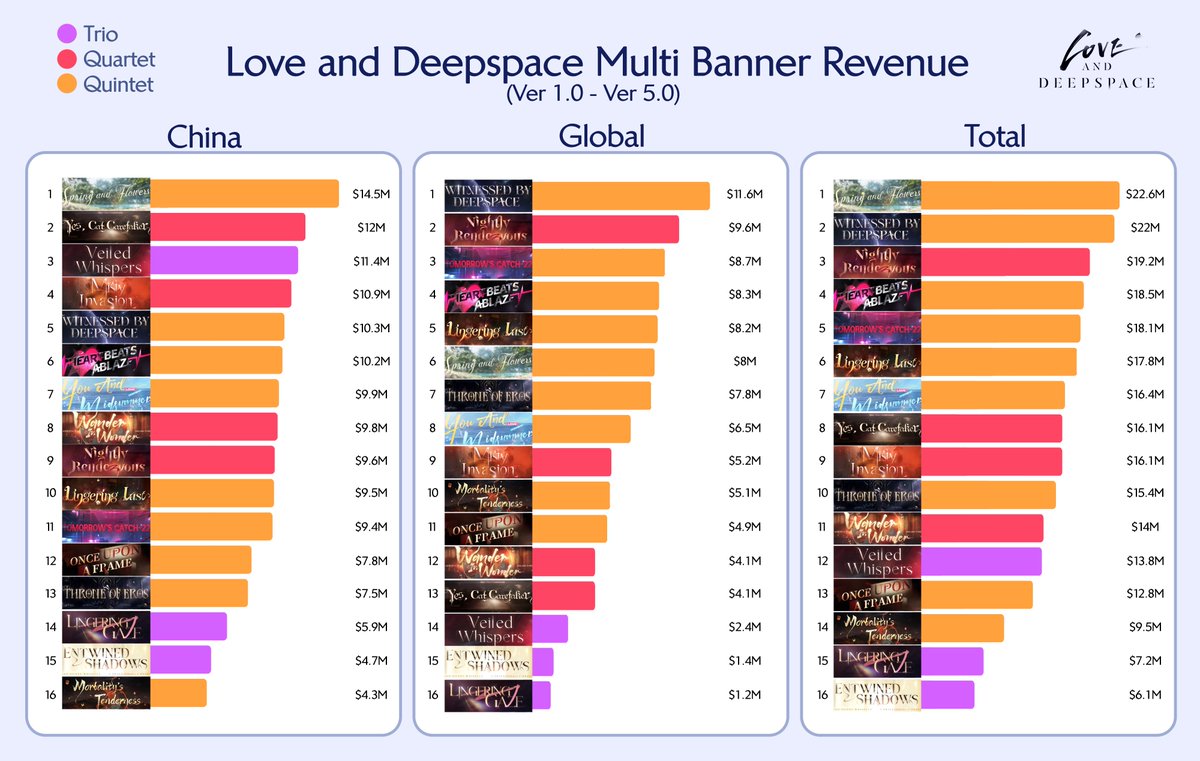This screenshot has height=761, width=1200.
Task: Click the red Quartet legend dot
Action: 69,59
